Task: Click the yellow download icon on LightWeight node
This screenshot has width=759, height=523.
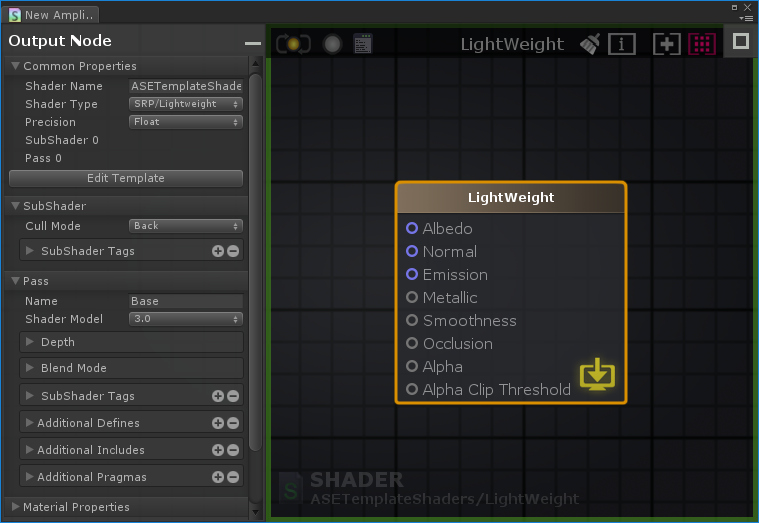Action: (597, 374)
